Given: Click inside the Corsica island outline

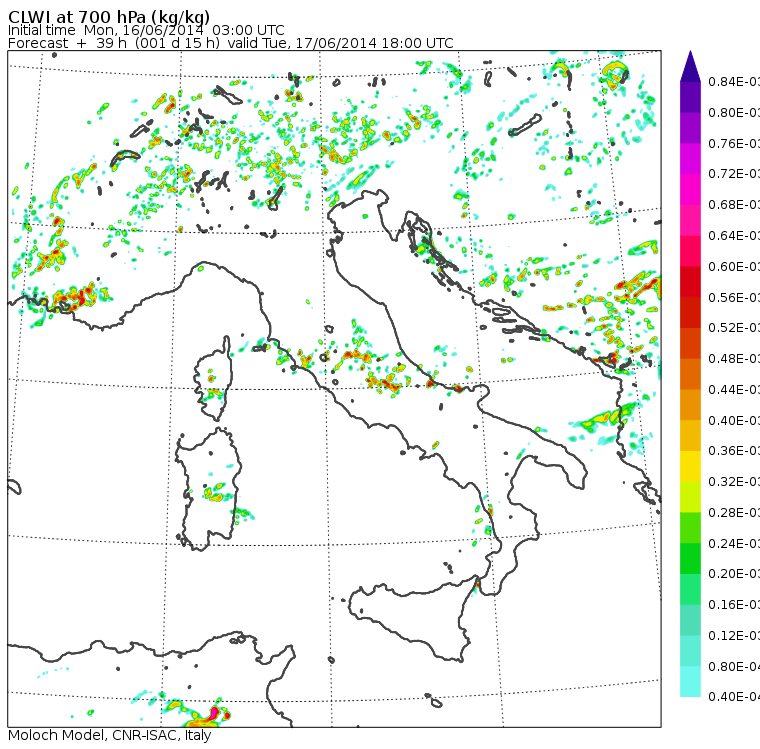Looking at the screenshot, I should coord(213,378).
